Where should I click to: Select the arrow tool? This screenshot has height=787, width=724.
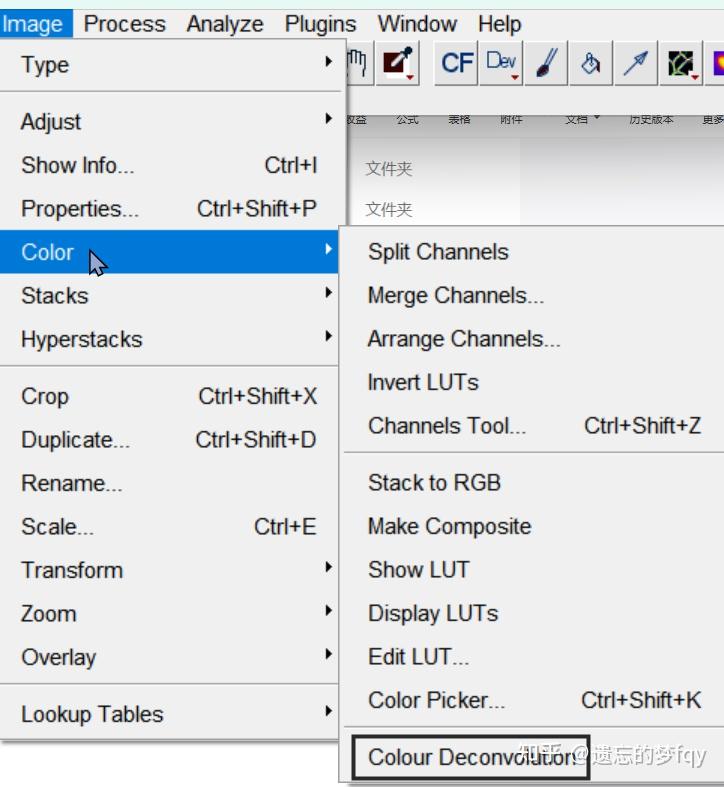(x=635, y=64)
